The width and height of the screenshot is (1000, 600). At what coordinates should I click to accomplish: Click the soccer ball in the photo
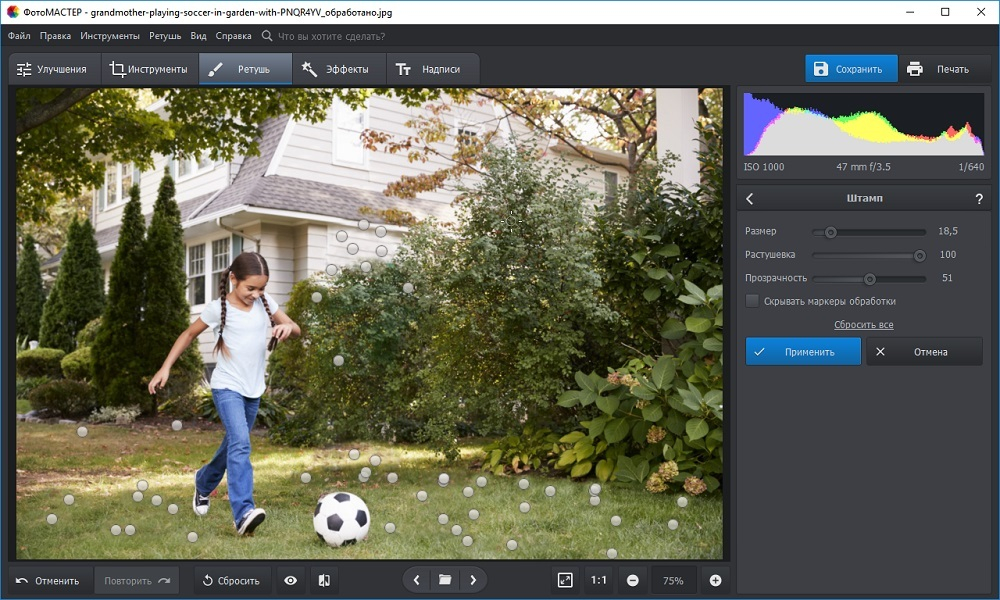coord(342,519)
